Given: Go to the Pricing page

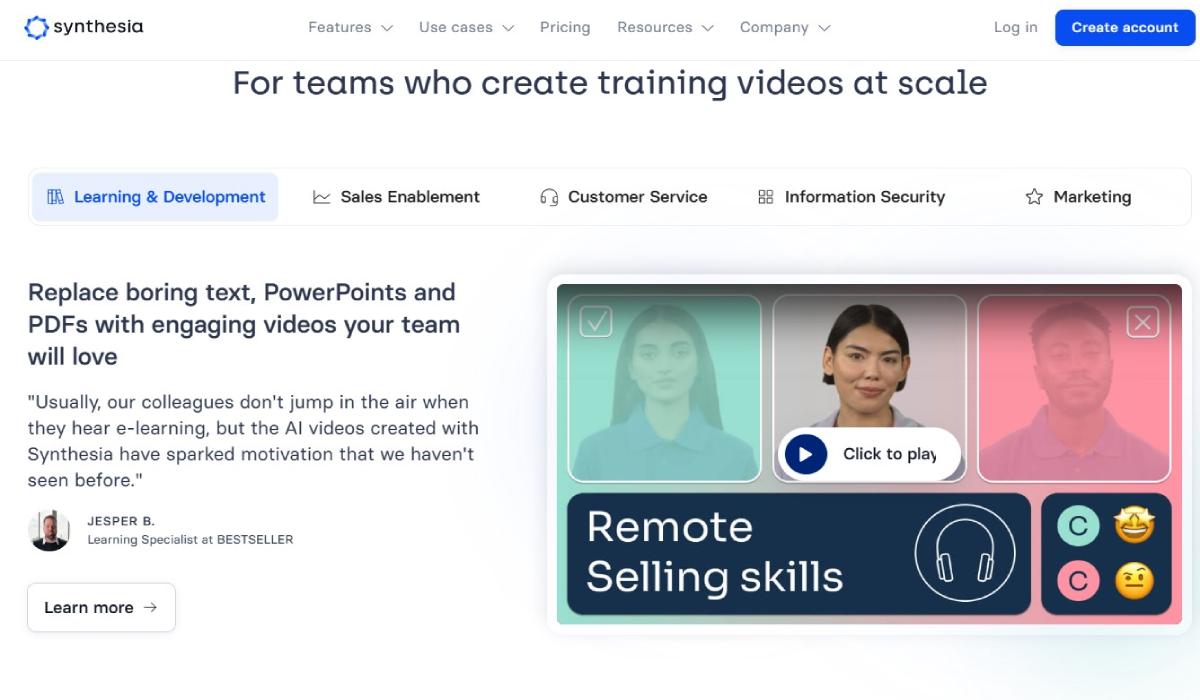Looking at the screenshot, I should (565, 28).
